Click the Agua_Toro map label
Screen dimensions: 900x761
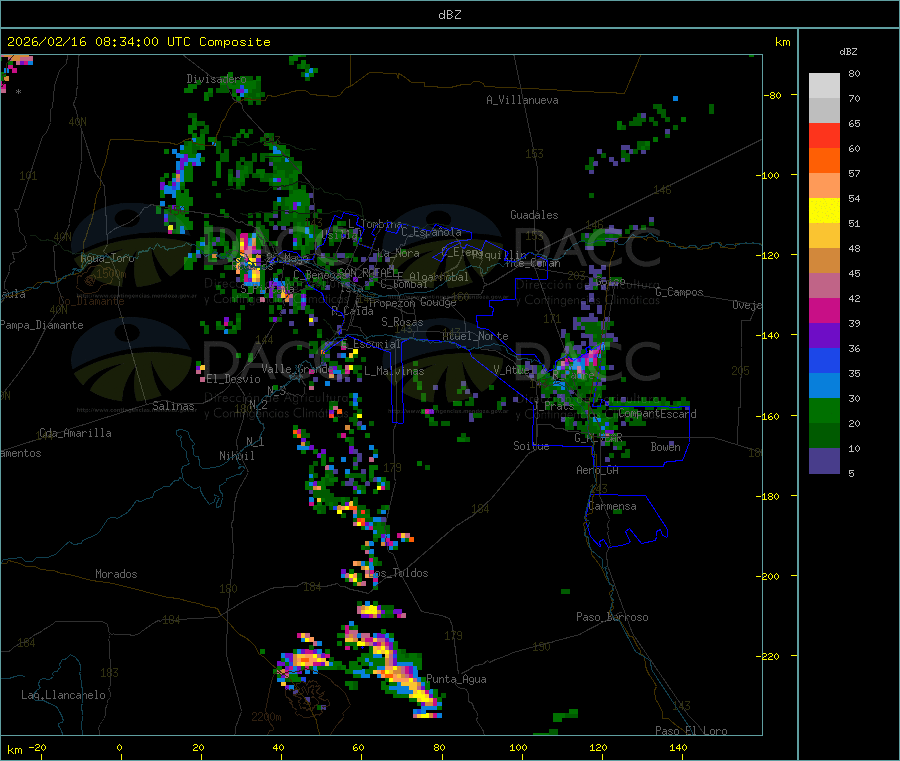pos(107,258)
